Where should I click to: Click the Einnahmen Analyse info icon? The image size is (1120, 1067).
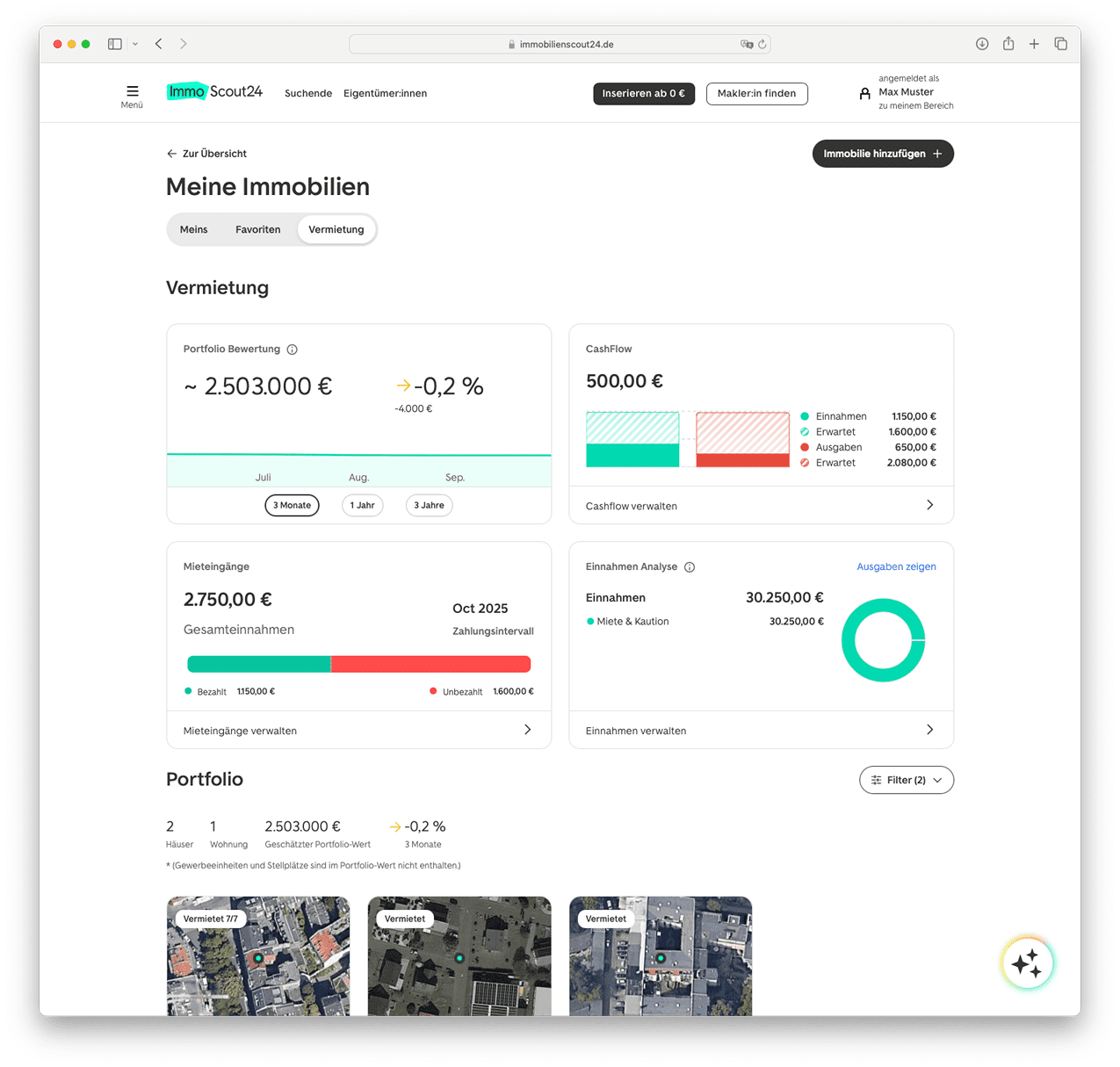[x=690, y=567]
